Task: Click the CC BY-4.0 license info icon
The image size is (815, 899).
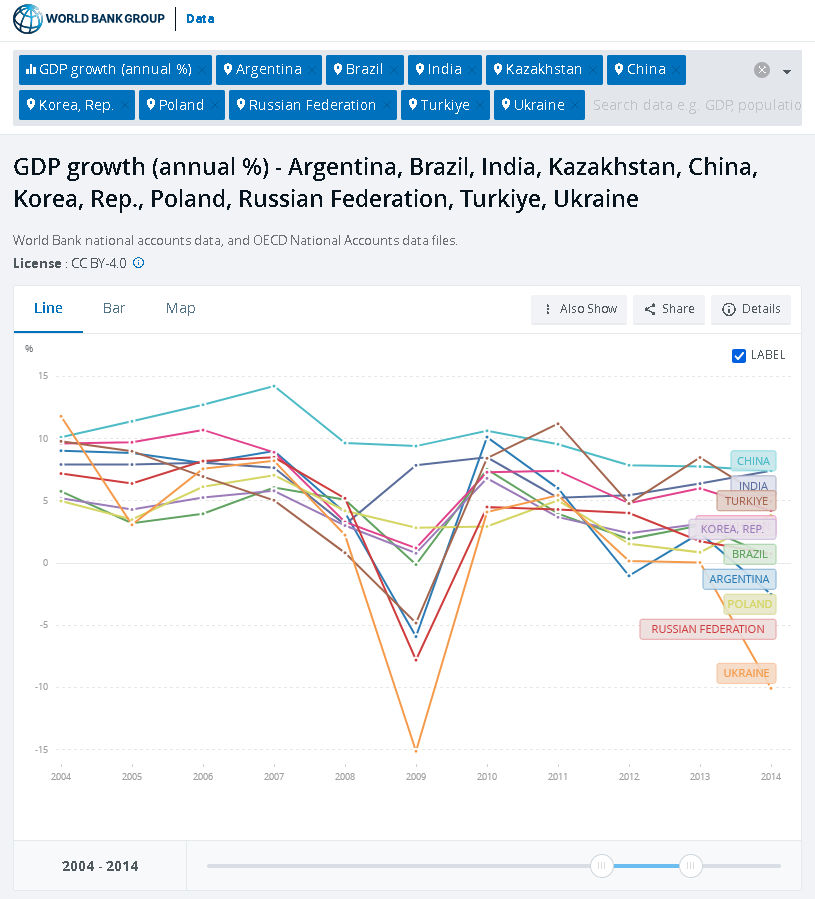Action: (x=139, y=263)
